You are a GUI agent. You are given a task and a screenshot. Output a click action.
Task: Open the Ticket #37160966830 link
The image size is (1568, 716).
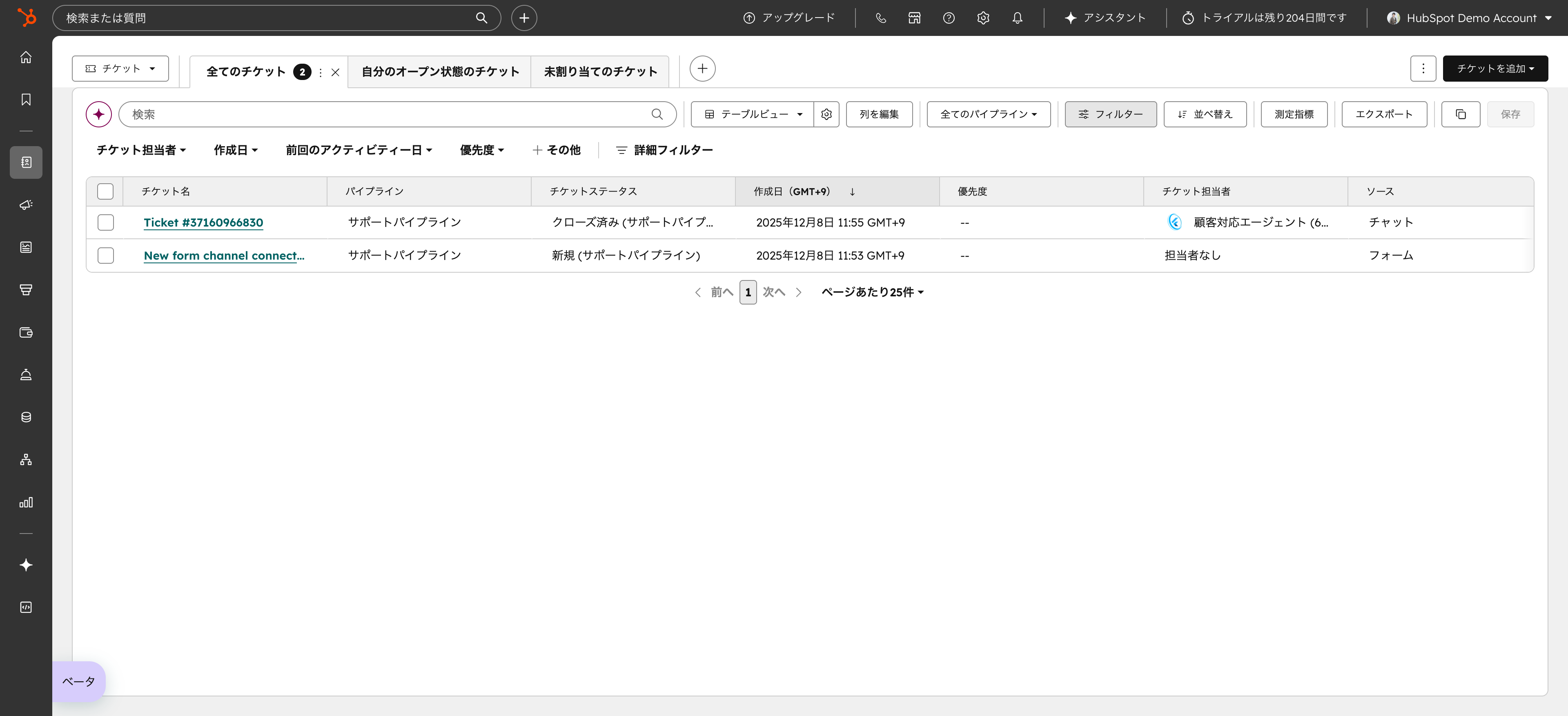203,222
